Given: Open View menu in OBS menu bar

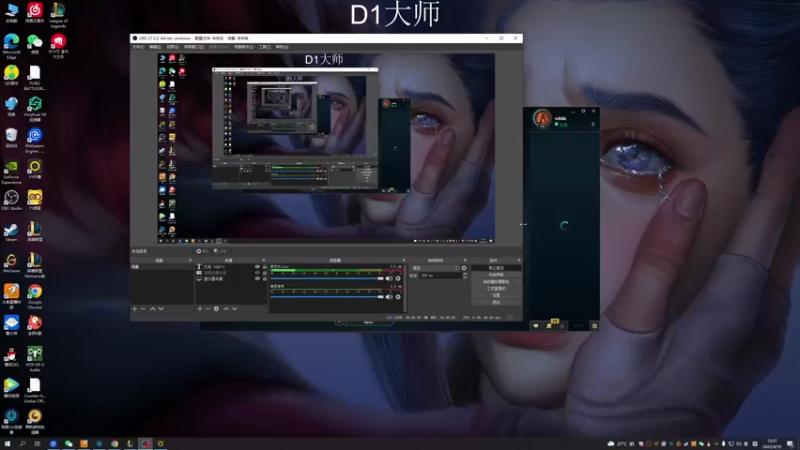Looking at the screenshot, I should click(172, 47).
